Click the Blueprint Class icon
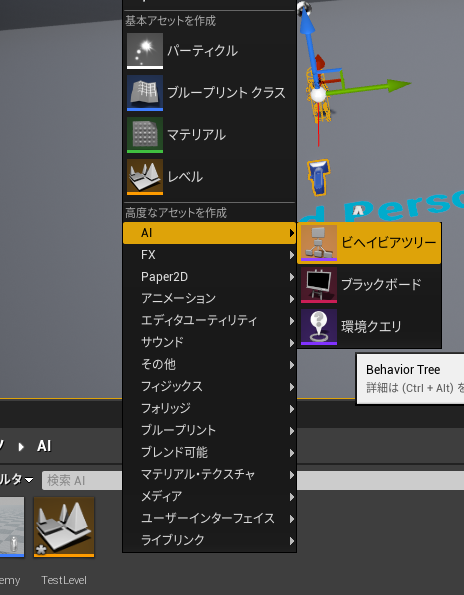The image size is (464, 595). pos(145,93)
